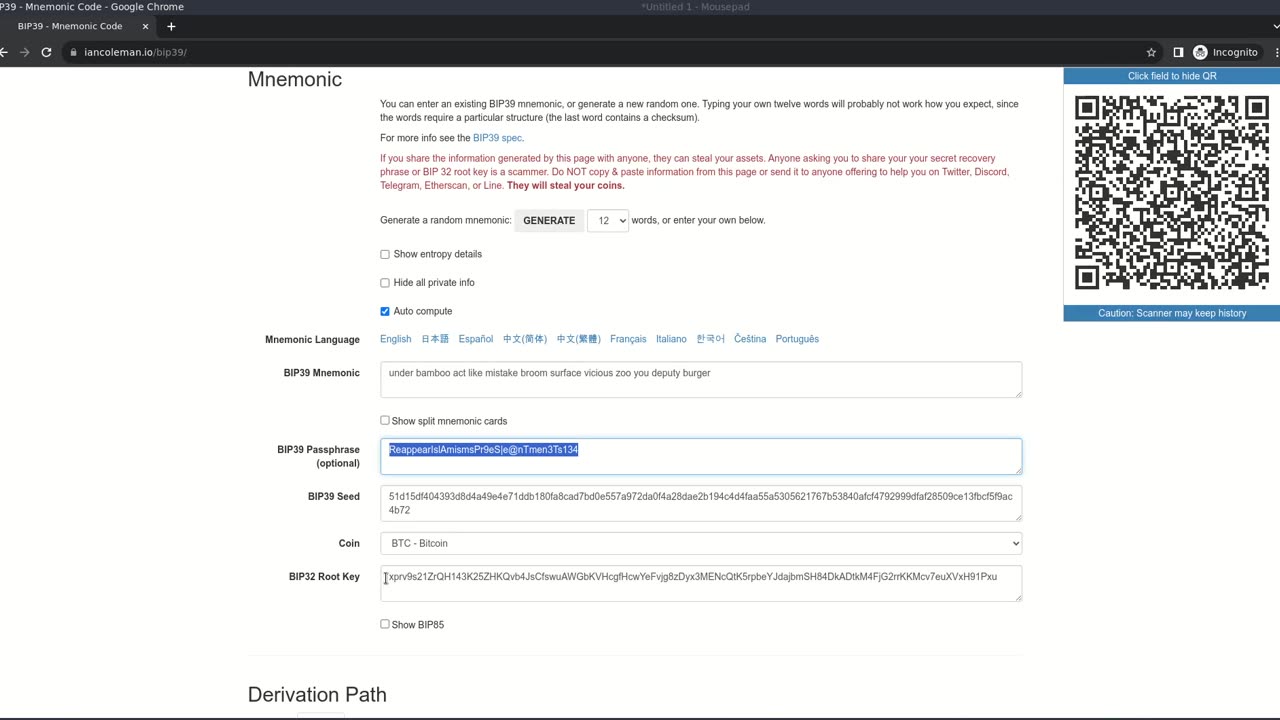Switch mnemonic language to Français
The height and width of the screenshot is (720, 1280).
pos(628,339)
